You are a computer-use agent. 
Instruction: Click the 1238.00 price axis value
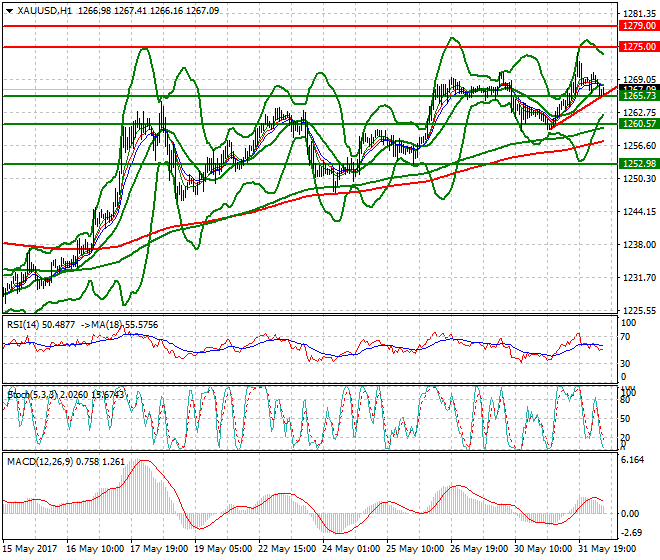pos(639,245)
